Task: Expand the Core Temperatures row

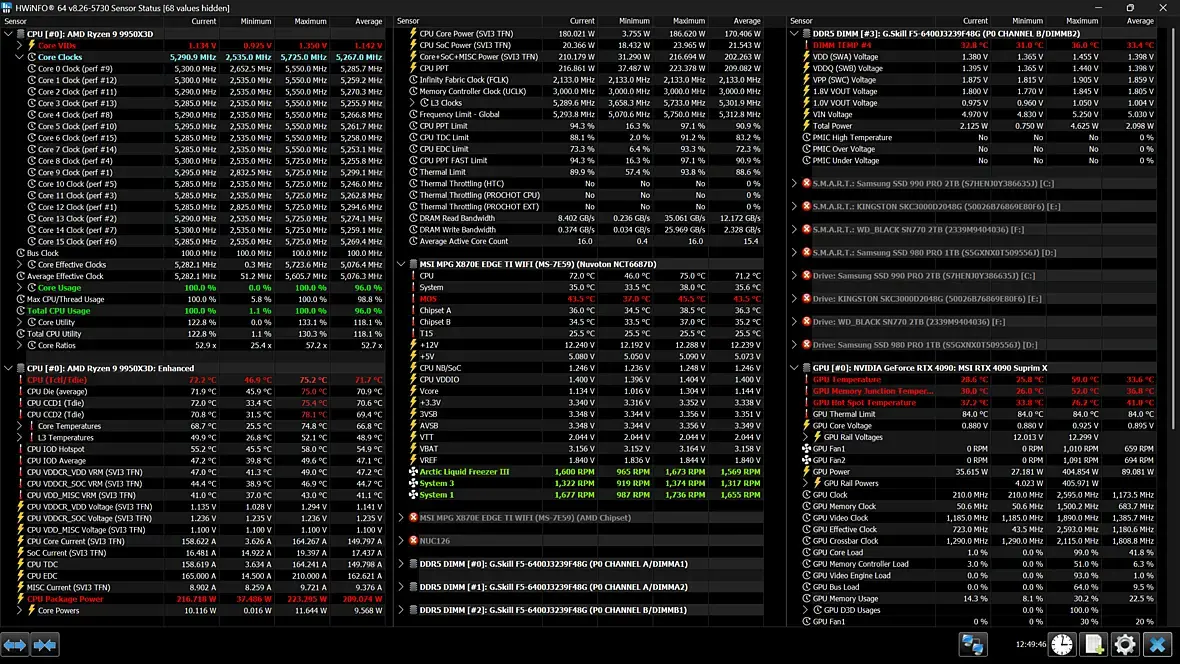Action: (x=20, y=426)
